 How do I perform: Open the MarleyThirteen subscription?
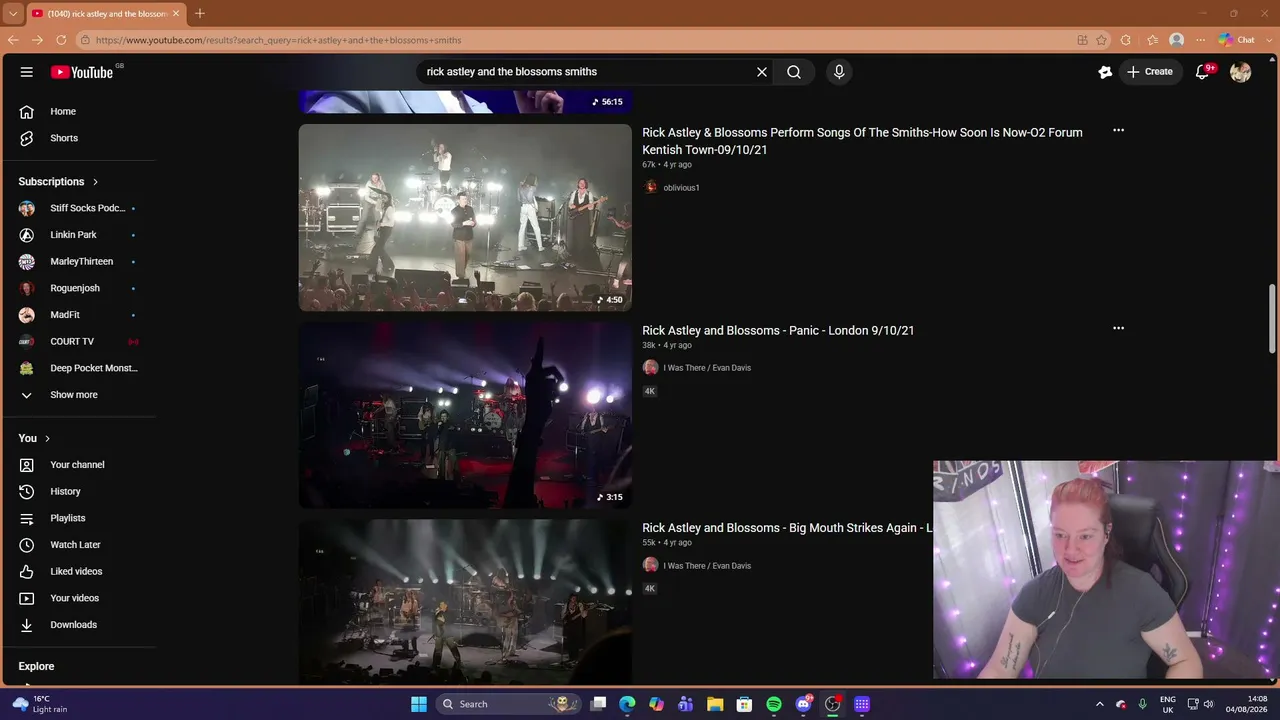(80, 261)
